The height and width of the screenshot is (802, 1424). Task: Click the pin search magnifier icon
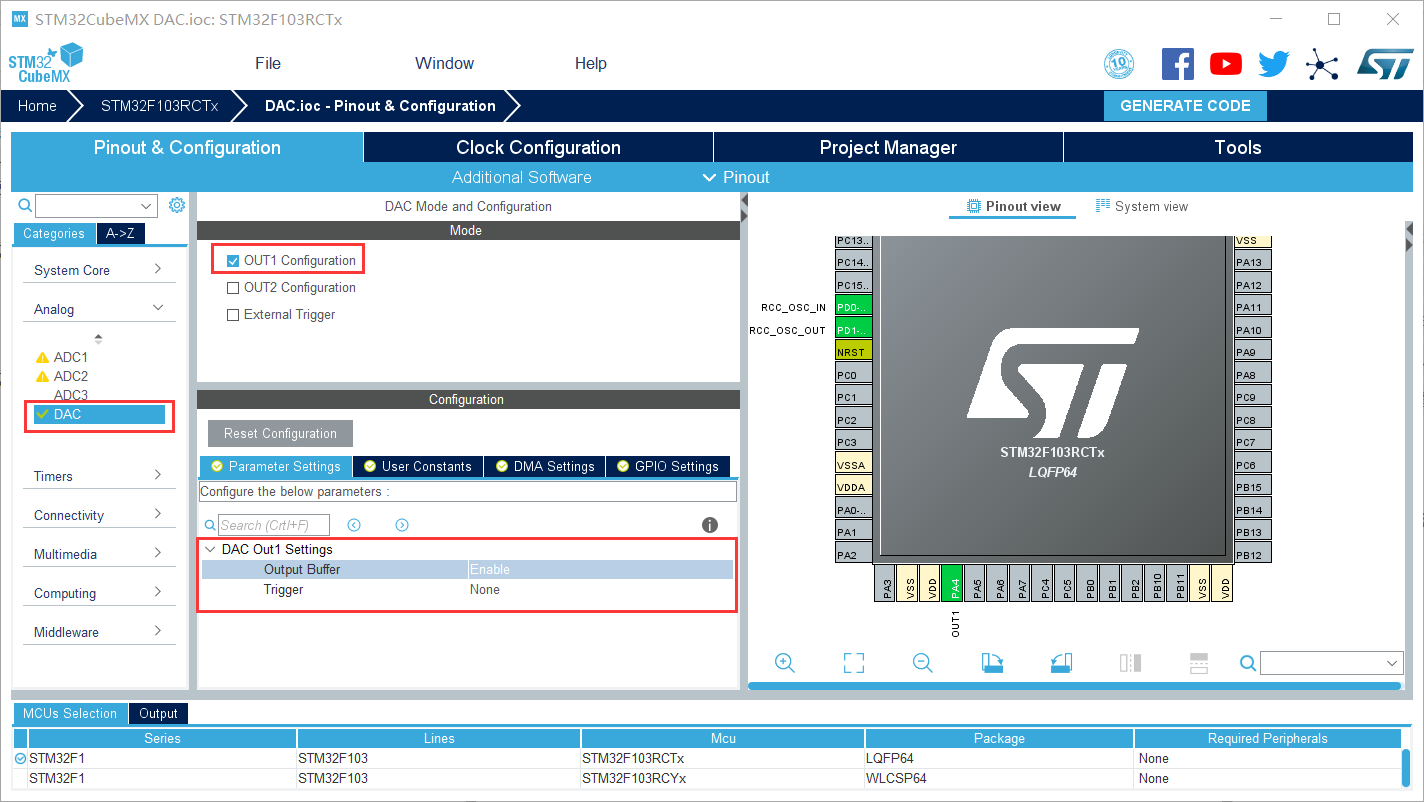1248,663
